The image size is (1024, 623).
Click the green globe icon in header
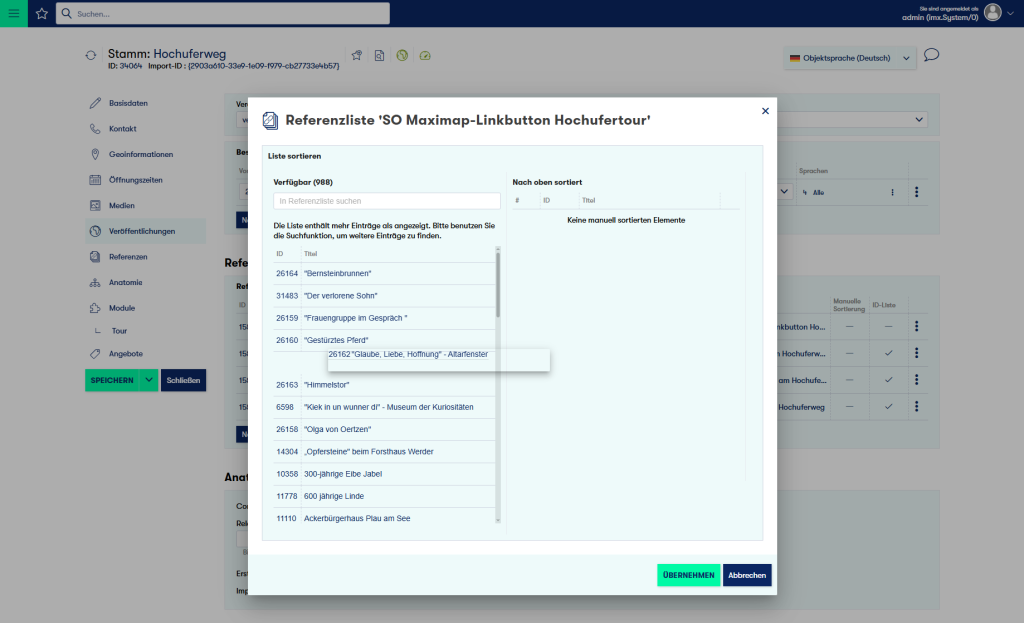point(402,56)
